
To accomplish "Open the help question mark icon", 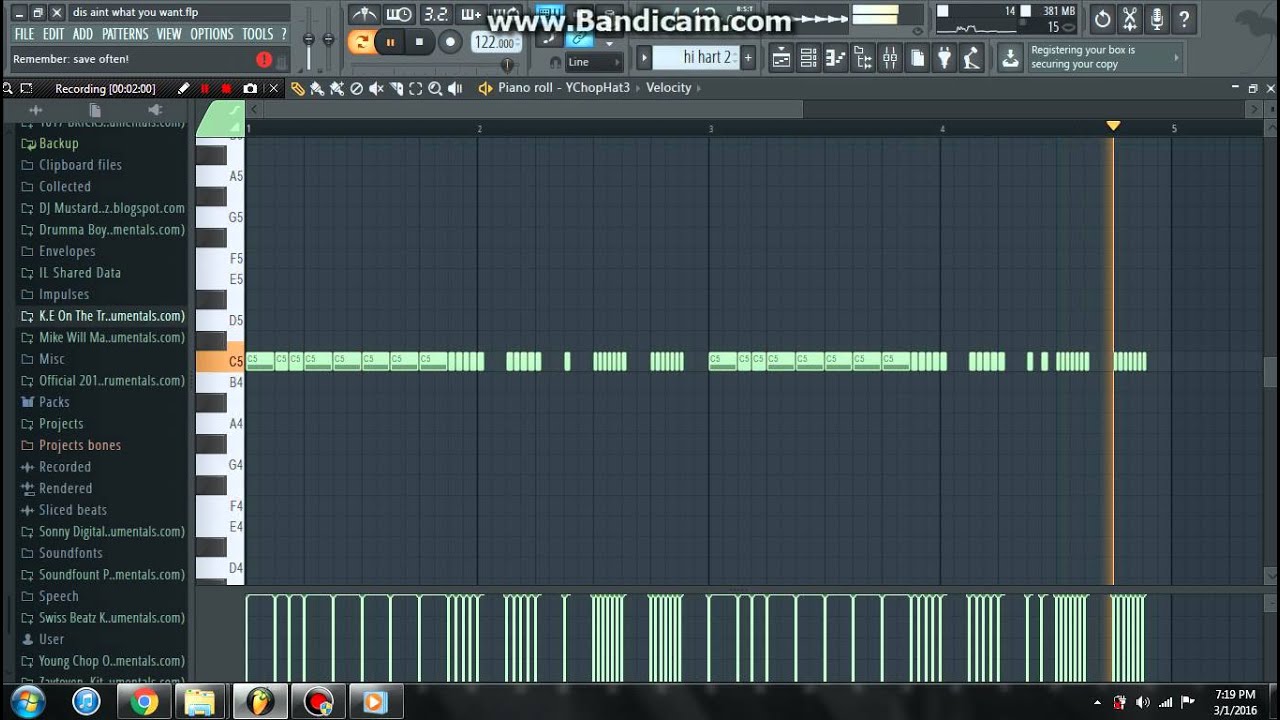I will tap(1184, 19).
